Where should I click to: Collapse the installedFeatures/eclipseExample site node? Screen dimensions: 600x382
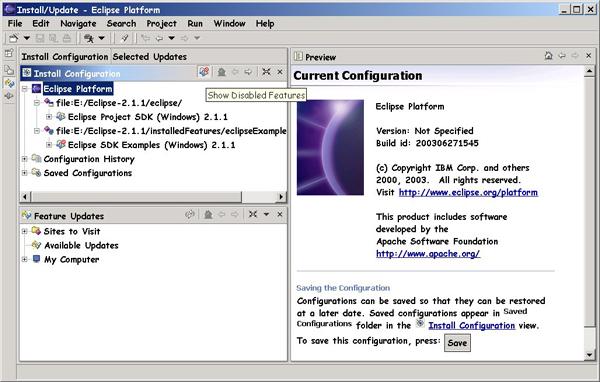[x=37, y=131]
